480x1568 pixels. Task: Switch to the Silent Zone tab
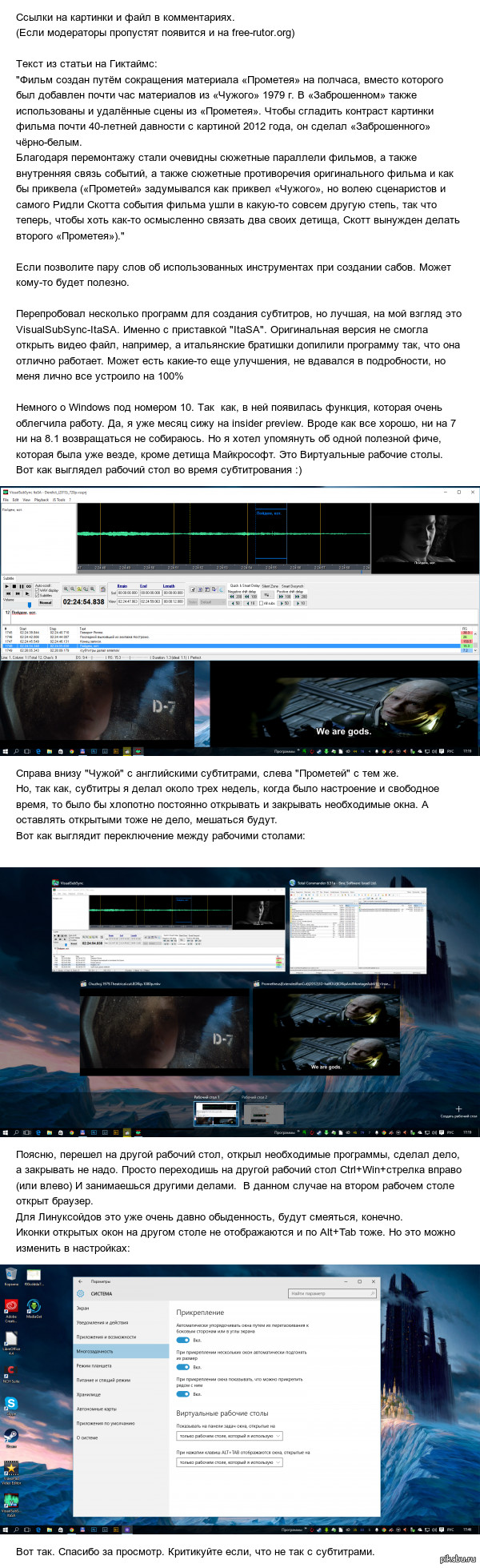(x=270, y=585)
